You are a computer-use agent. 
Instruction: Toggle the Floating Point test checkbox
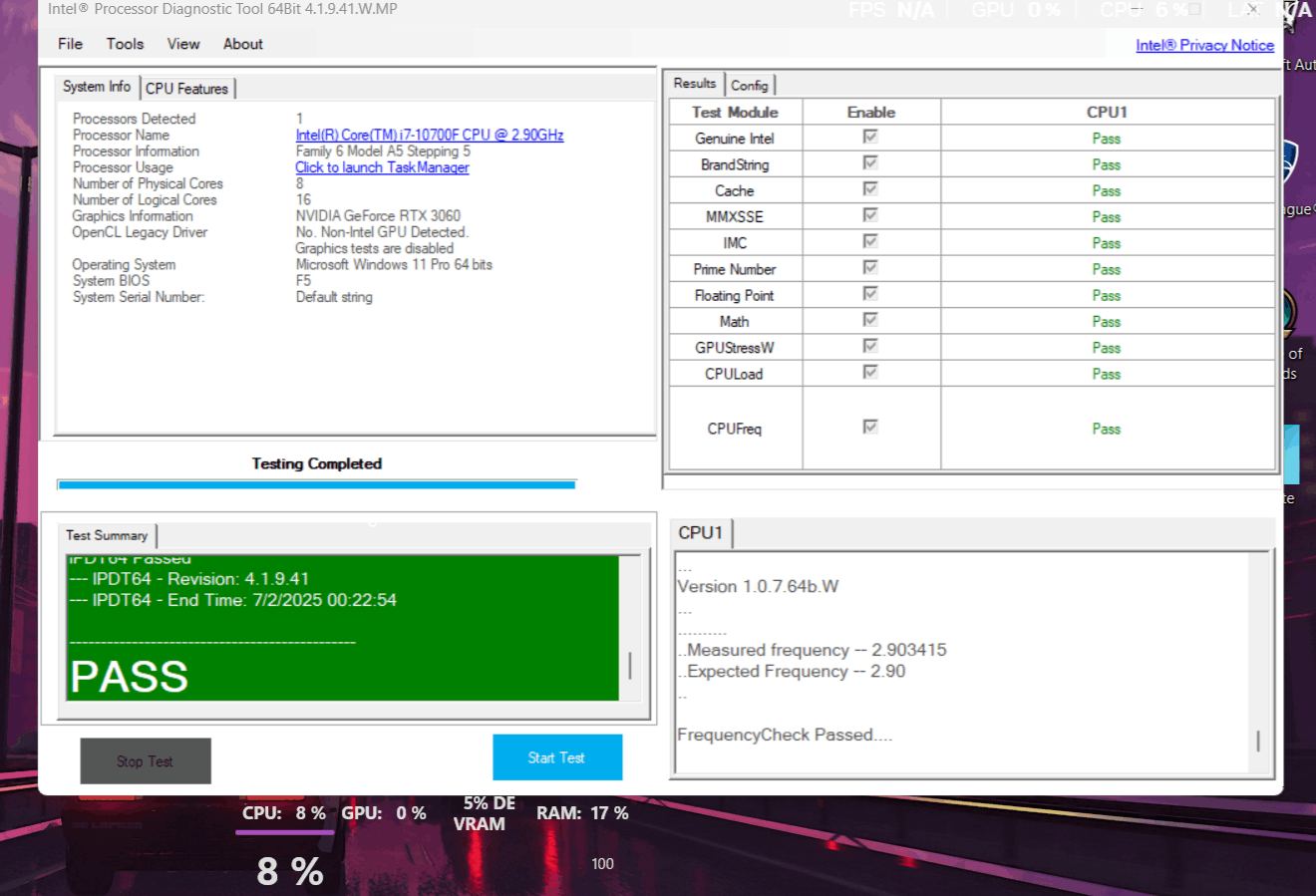(870, 293)
